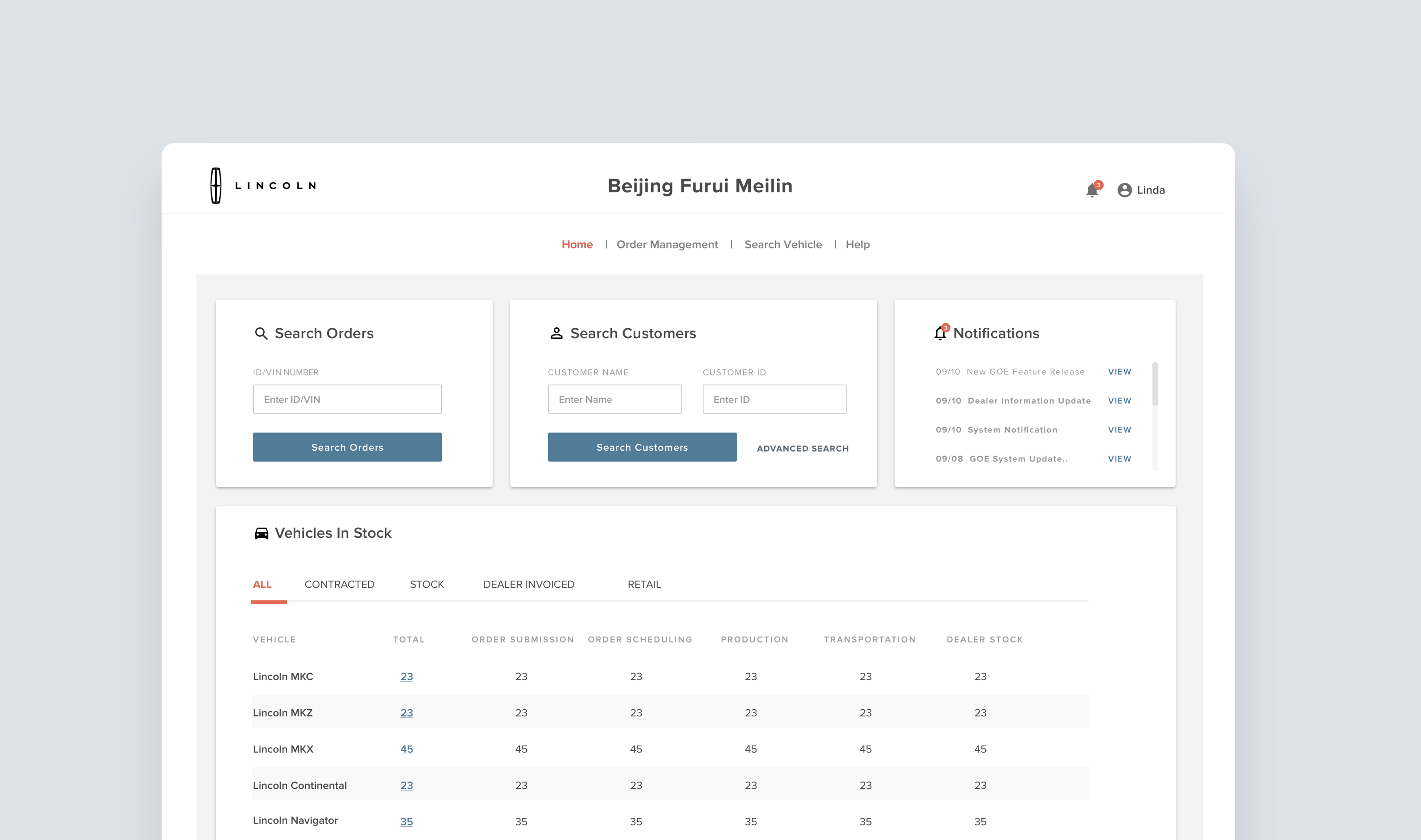Click the VEHICLE column header
Image resolution: width=1421 pixels, height=840 pixels.
pyautogui.click(x=274, y=640)
